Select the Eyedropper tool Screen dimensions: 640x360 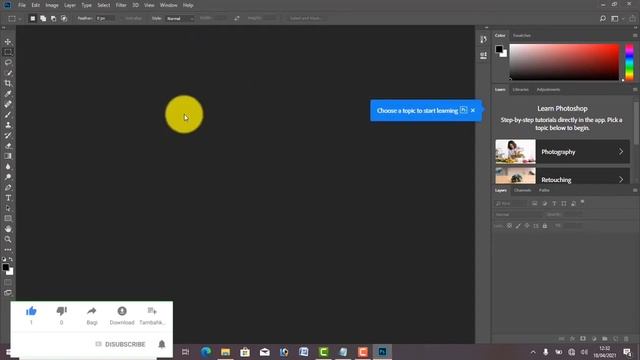tap(8, 94)
